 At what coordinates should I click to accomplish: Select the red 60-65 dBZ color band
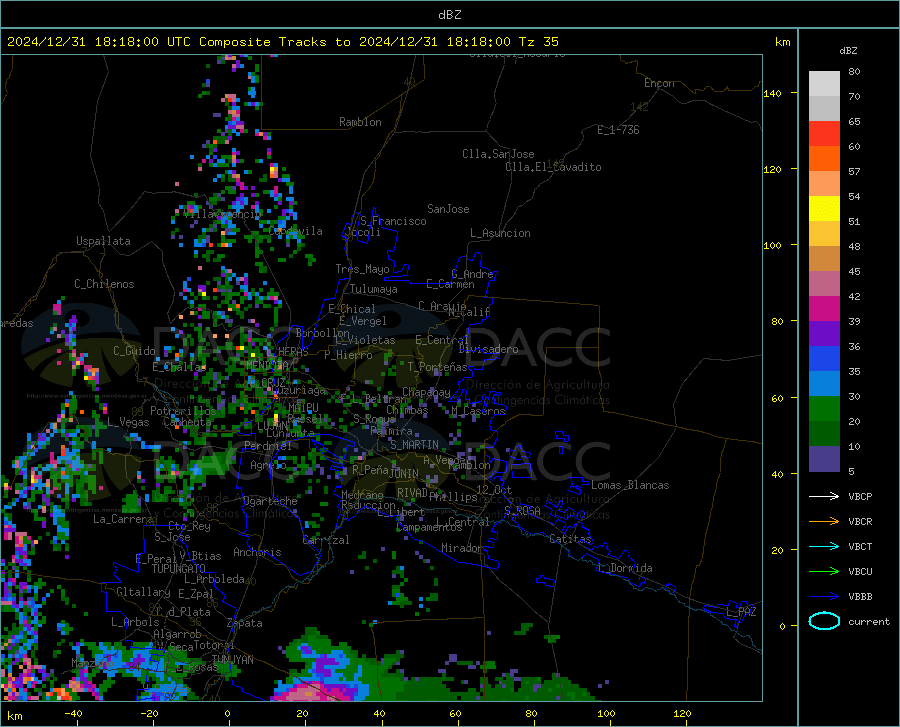824,134
